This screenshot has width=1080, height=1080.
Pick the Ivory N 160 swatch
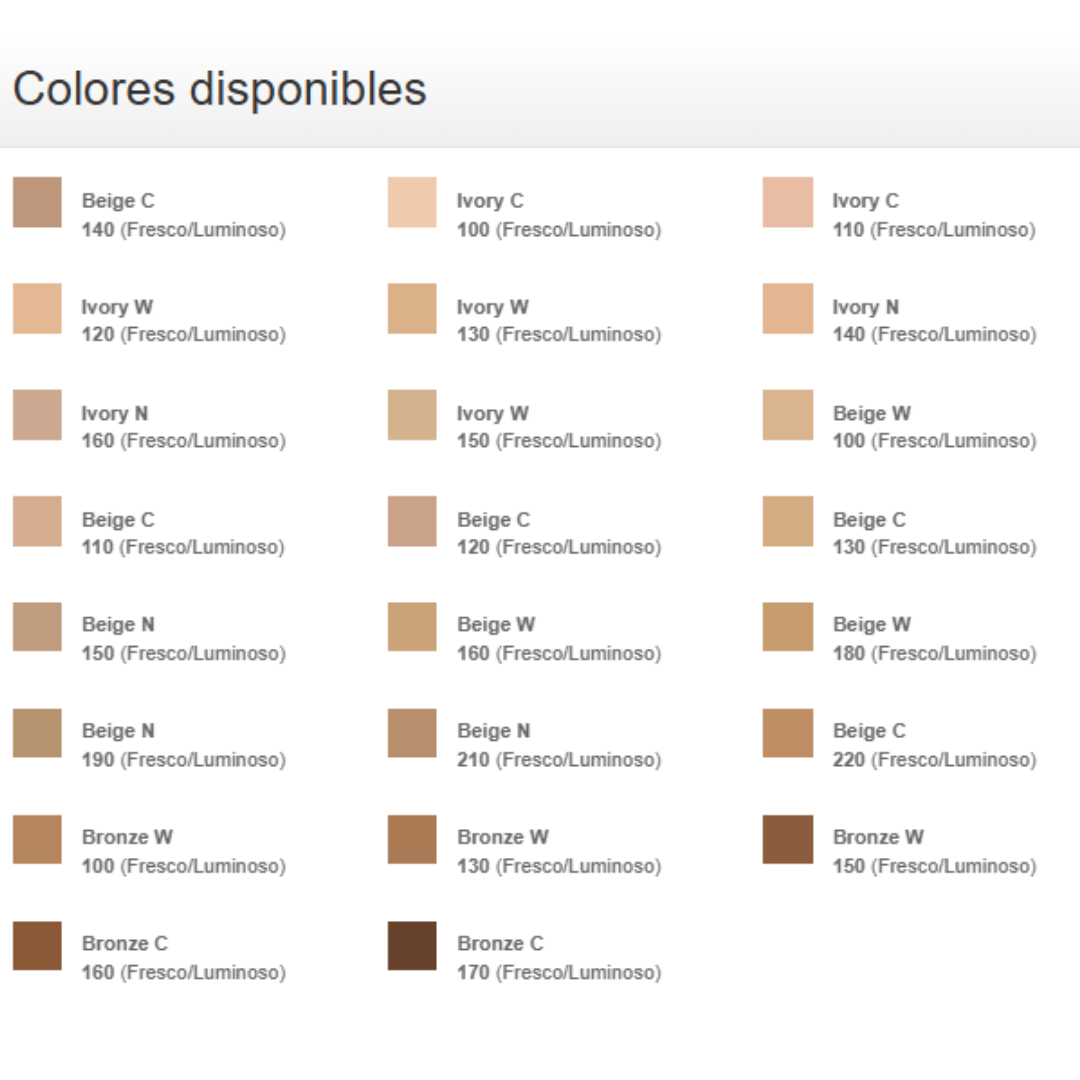(37, 415)
